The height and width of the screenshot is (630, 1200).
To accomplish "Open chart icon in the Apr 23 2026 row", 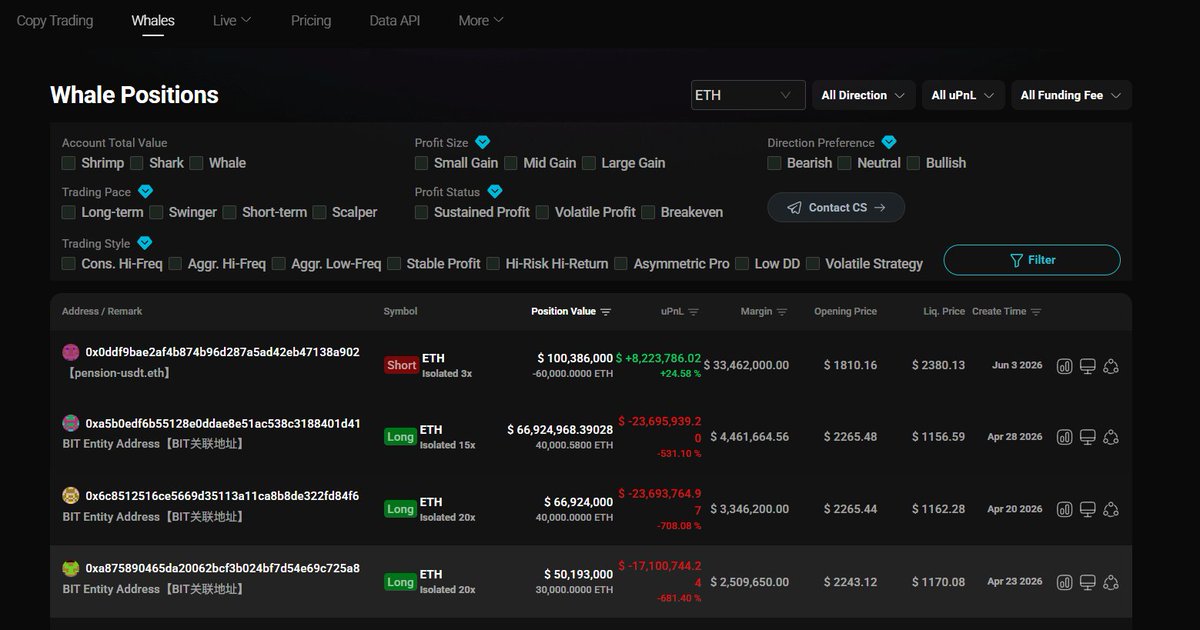I will (1065, 582).
